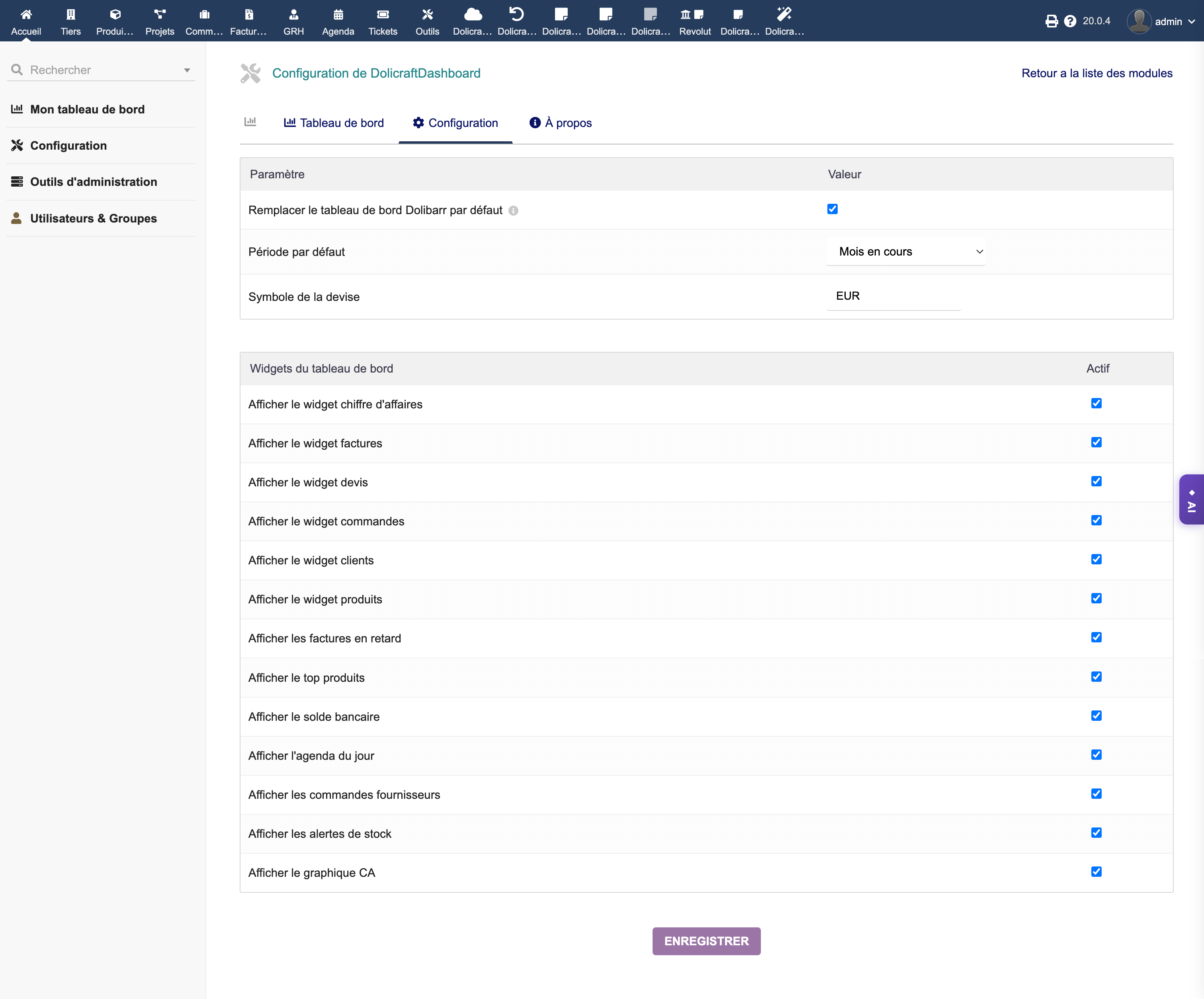Screen dimensions: 1204x999
Task: Click Retour a la liste des modules
Action: (x=1096, y=73)
